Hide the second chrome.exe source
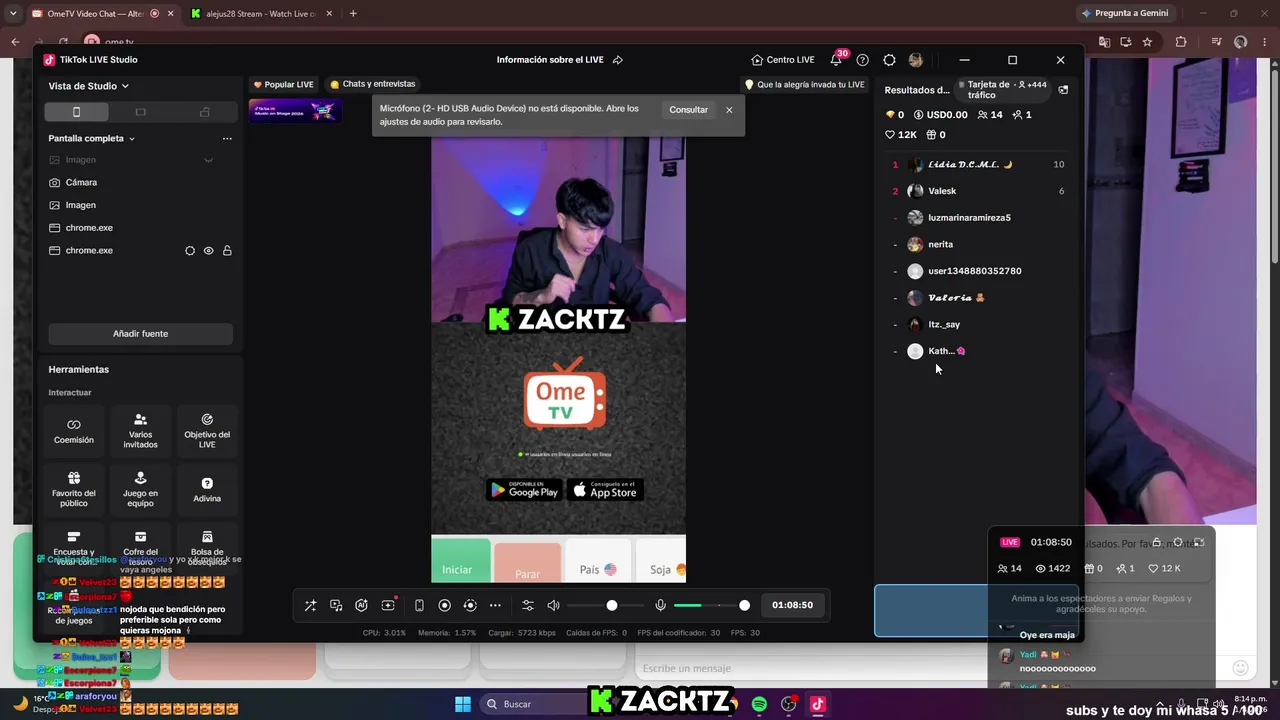 [208, 251]
